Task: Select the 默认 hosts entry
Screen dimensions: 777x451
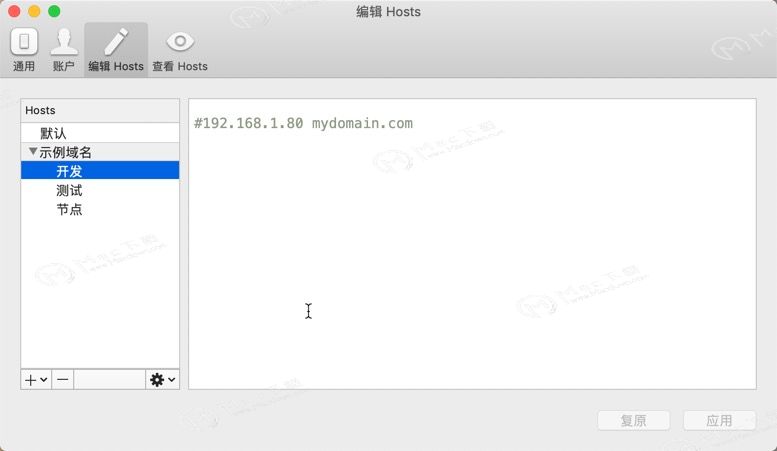Action: 100,133
